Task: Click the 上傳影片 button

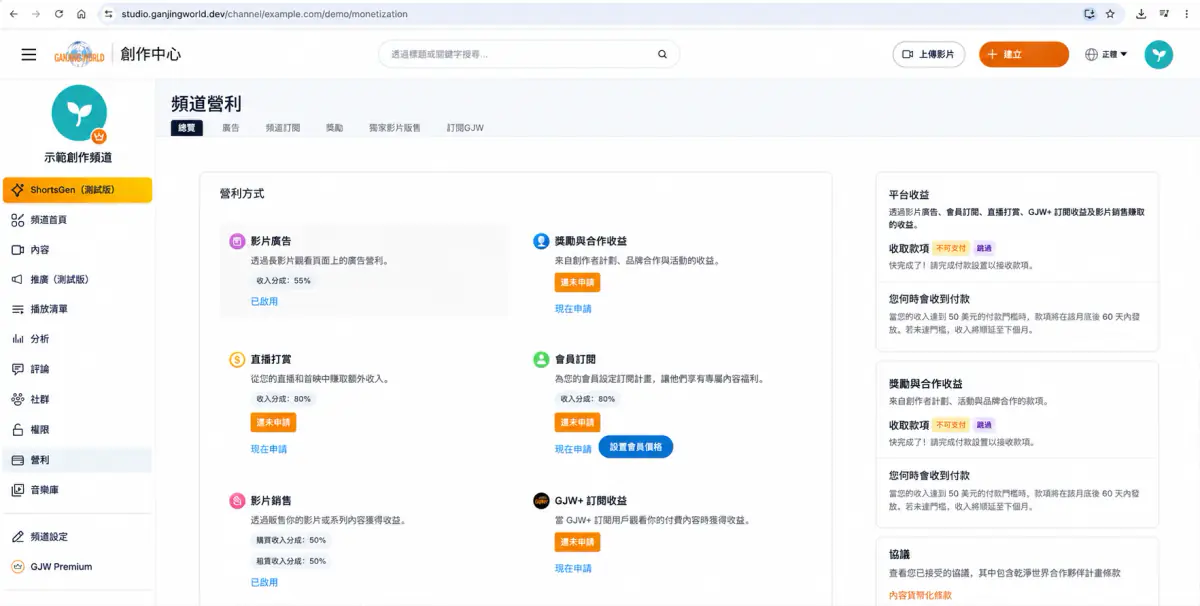Action: tap(928, 54)
